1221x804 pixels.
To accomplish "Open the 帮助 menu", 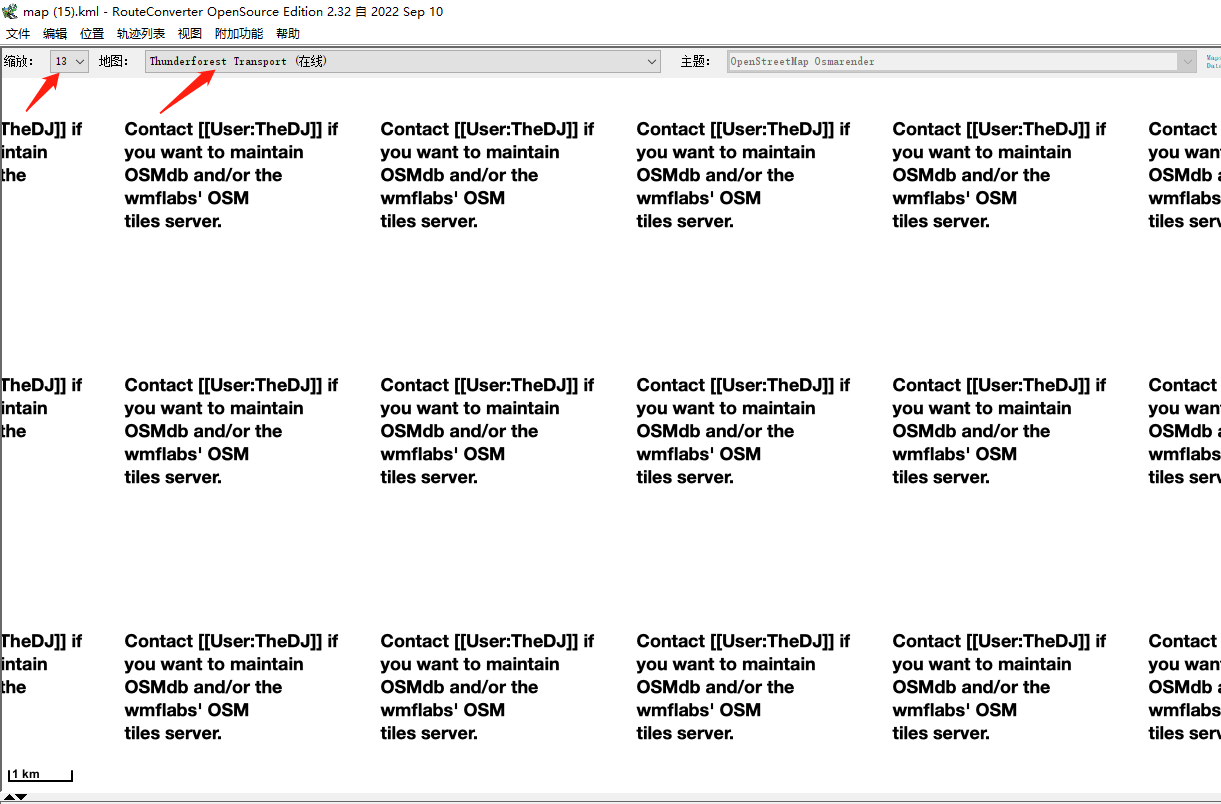I will tap(288, 34).
